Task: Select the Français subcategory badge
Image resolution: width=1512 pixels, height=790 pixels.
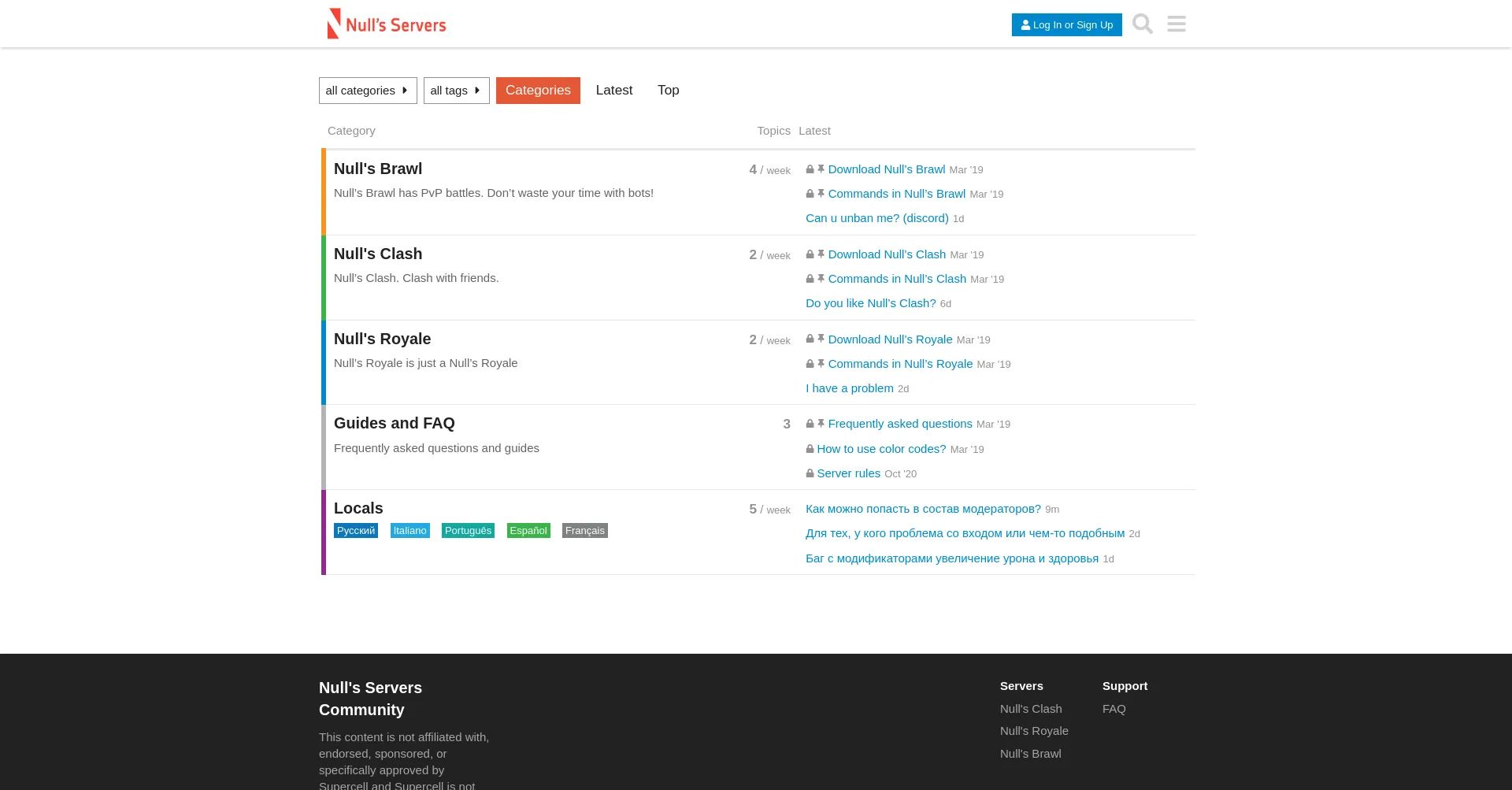Action: click(585, 531)
